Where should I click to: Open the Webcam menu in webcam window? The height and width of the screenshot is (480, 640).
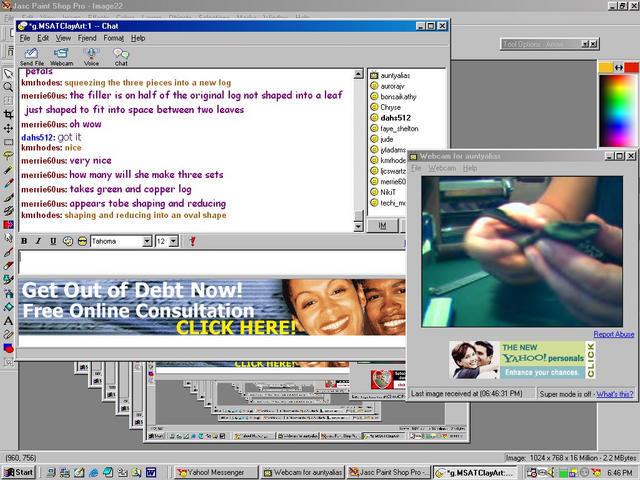coord(442,168)
